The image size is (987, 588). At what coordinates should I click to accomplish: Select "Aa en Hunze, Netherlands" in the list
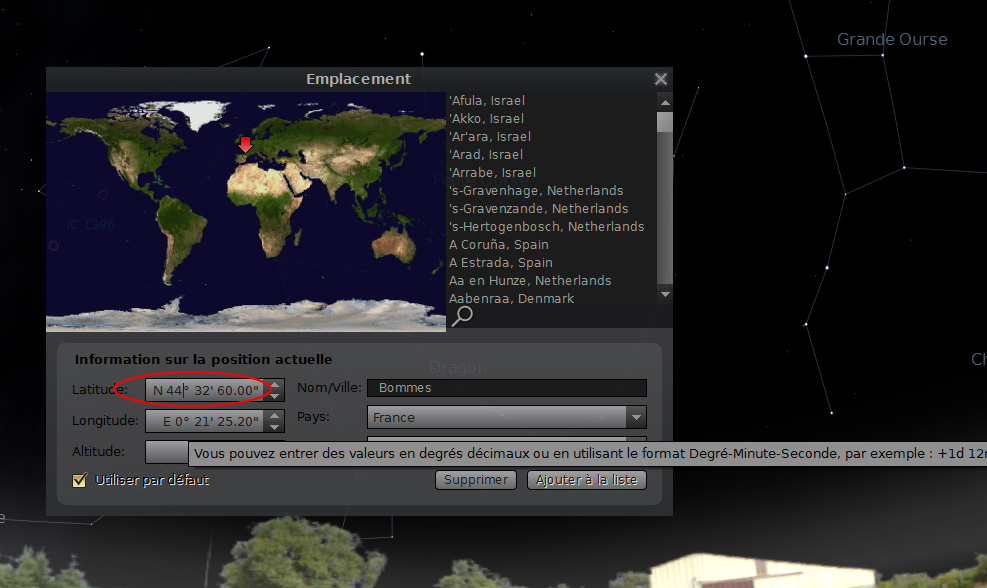pyautogui.click(x=530, y=281)
